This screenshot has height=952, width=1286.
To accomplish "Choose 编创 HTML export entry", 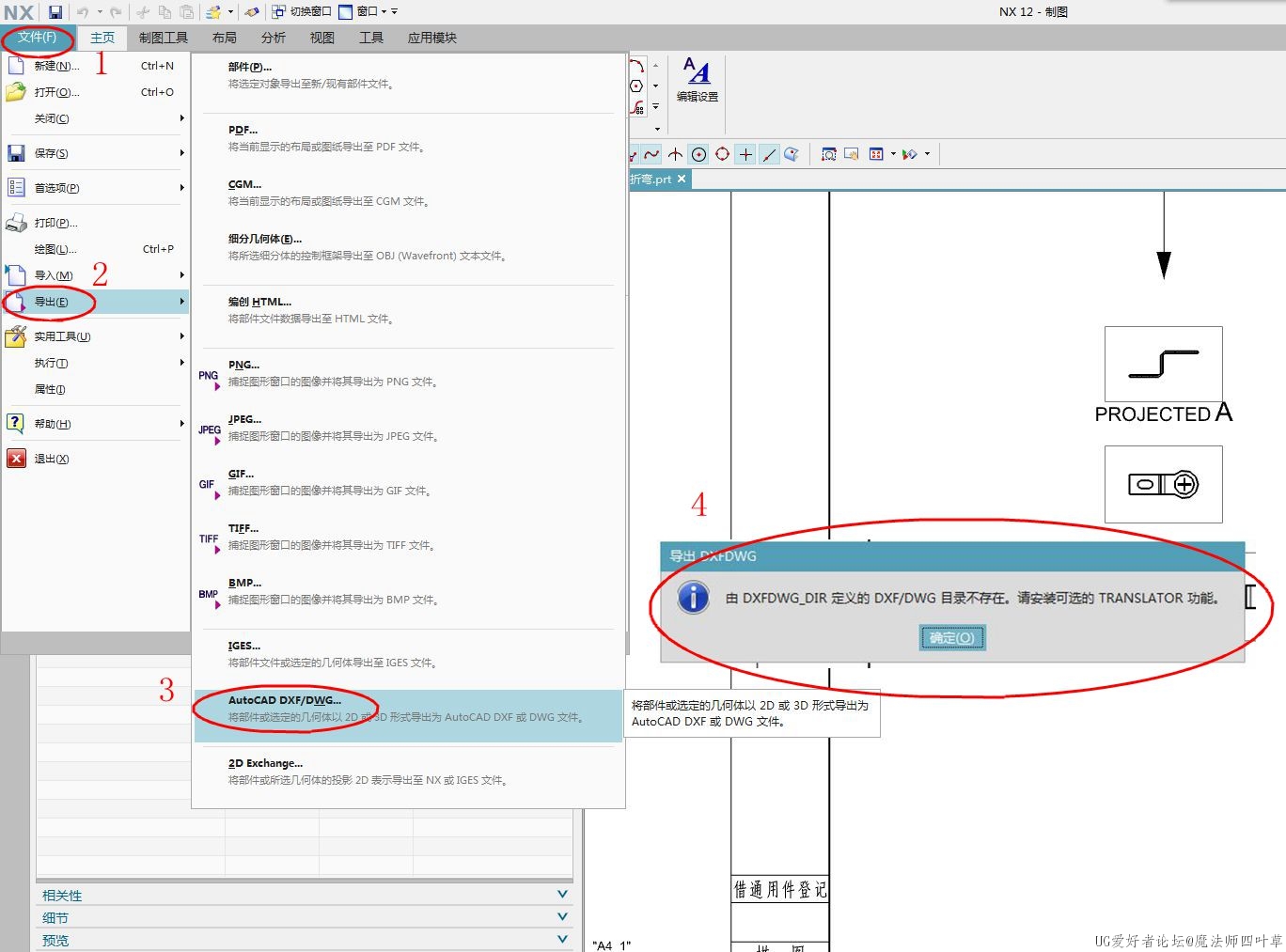I will (408, 310).
